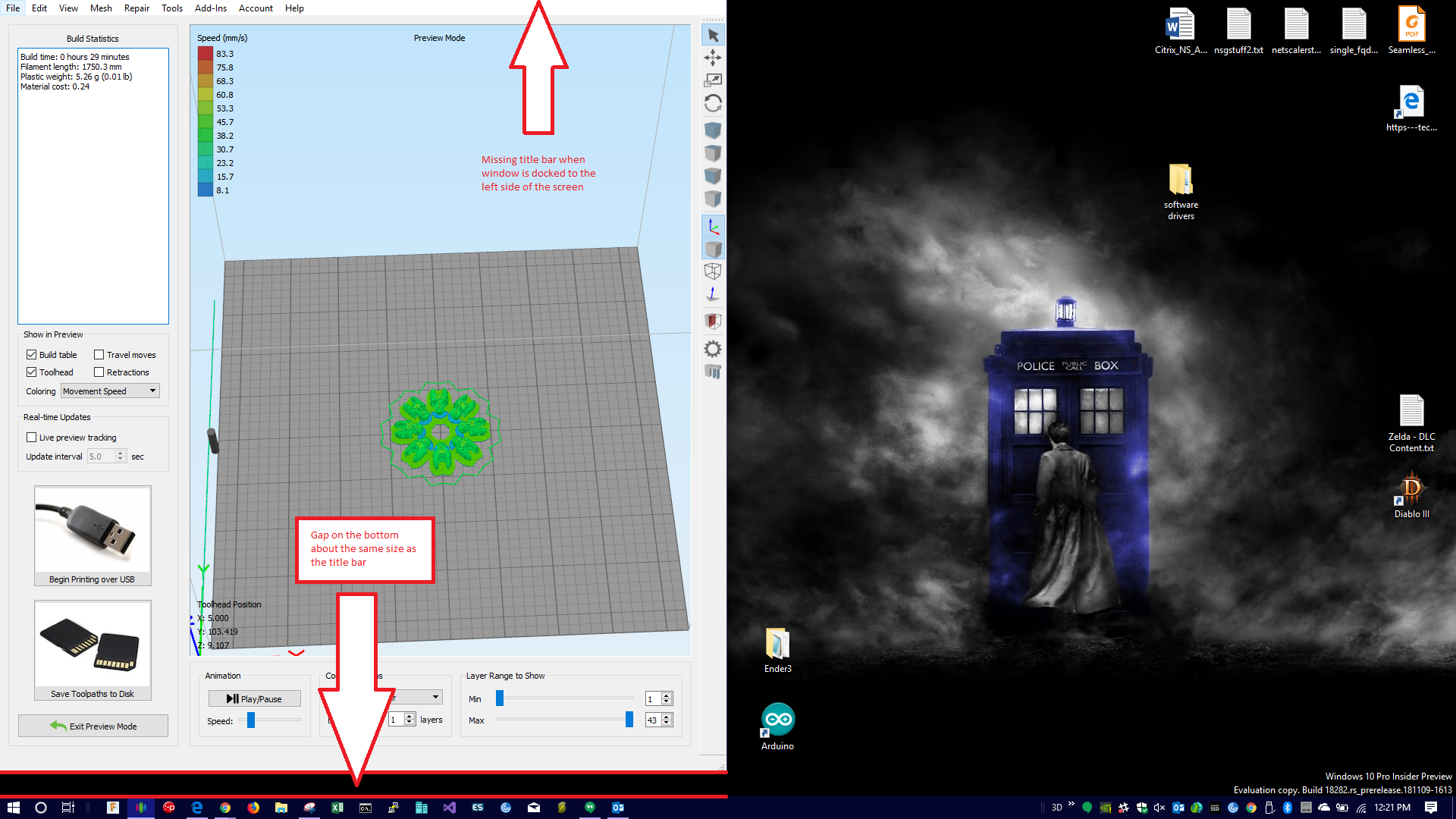Click the Max layer value field showing 43
The height and width of the screenshot is (819, 1456).
coord(653,720)
